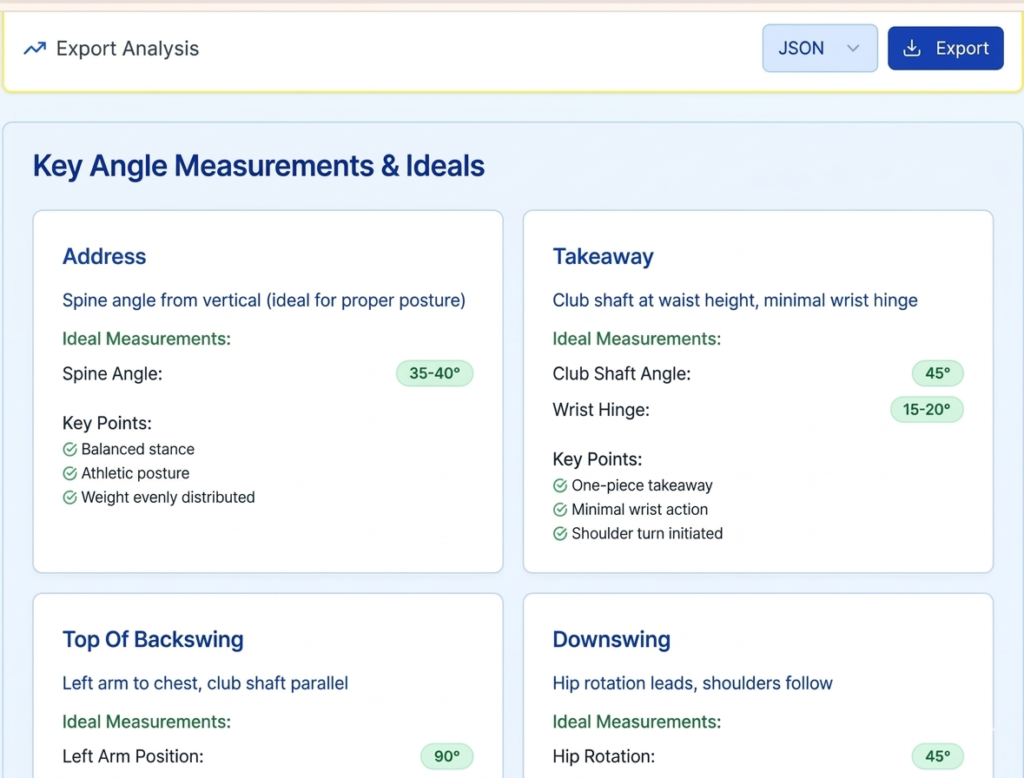Click the Balanced stance checkmark icon
This screenshot has height=778, width=1024.
(x=70, y=450)
